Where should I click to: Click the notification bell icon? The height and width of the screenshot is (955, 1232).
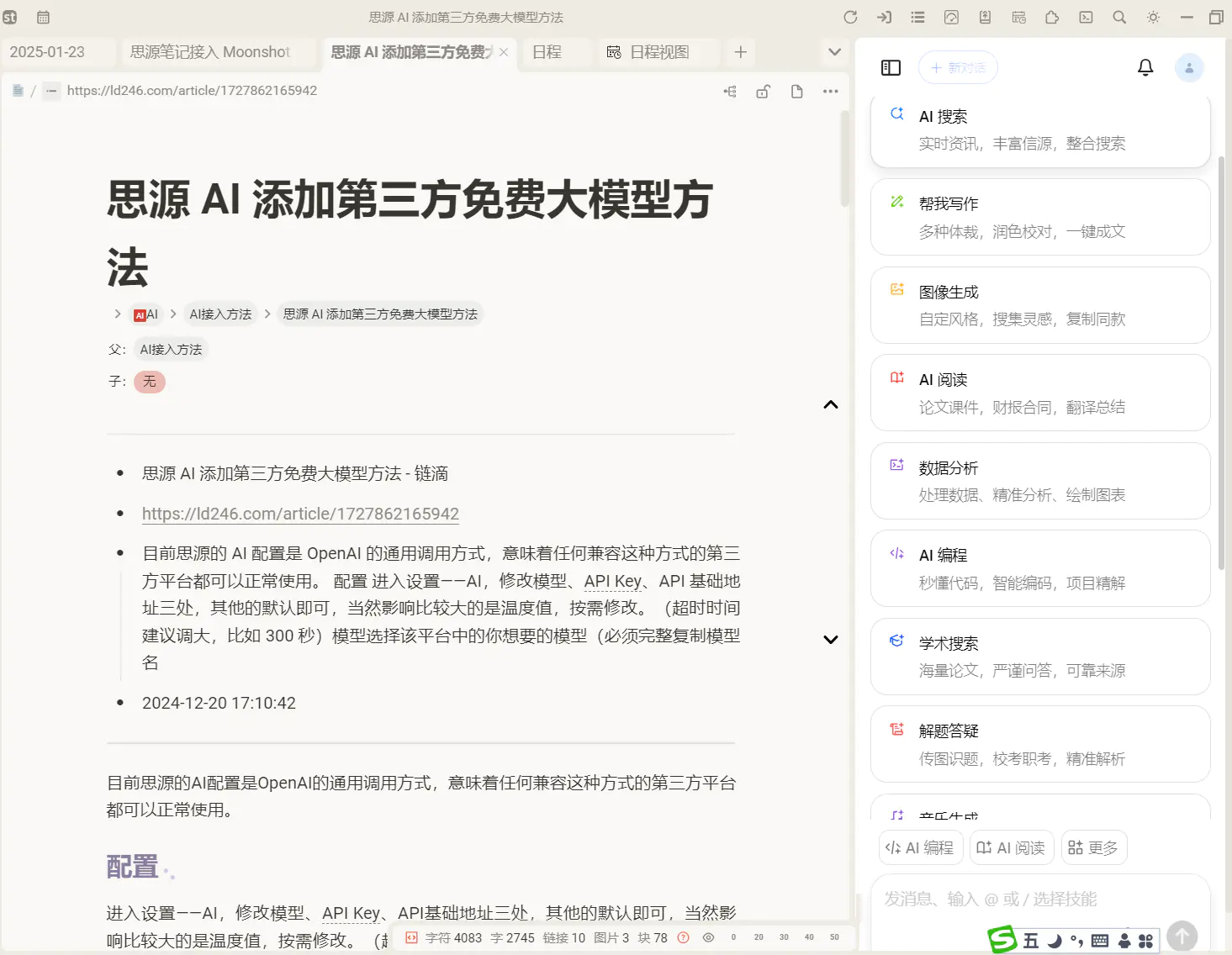click(x=1145, y=67)
